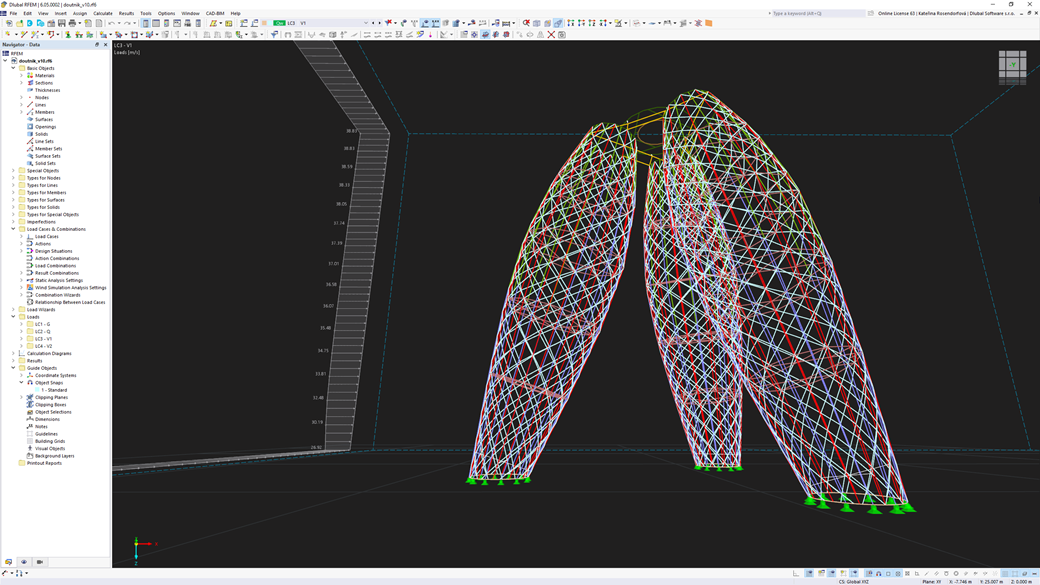Select the CAD-BIM menu item
This screenshot has width=1040, height=585.
click(216, 13)
